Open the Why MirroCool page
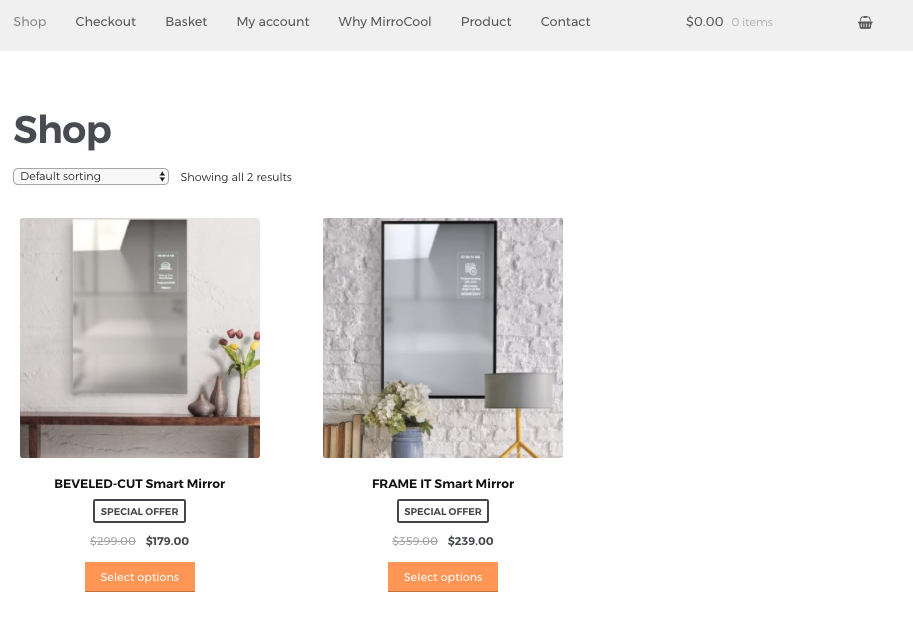This screenshot has height=618, width=913. (385, 22)
